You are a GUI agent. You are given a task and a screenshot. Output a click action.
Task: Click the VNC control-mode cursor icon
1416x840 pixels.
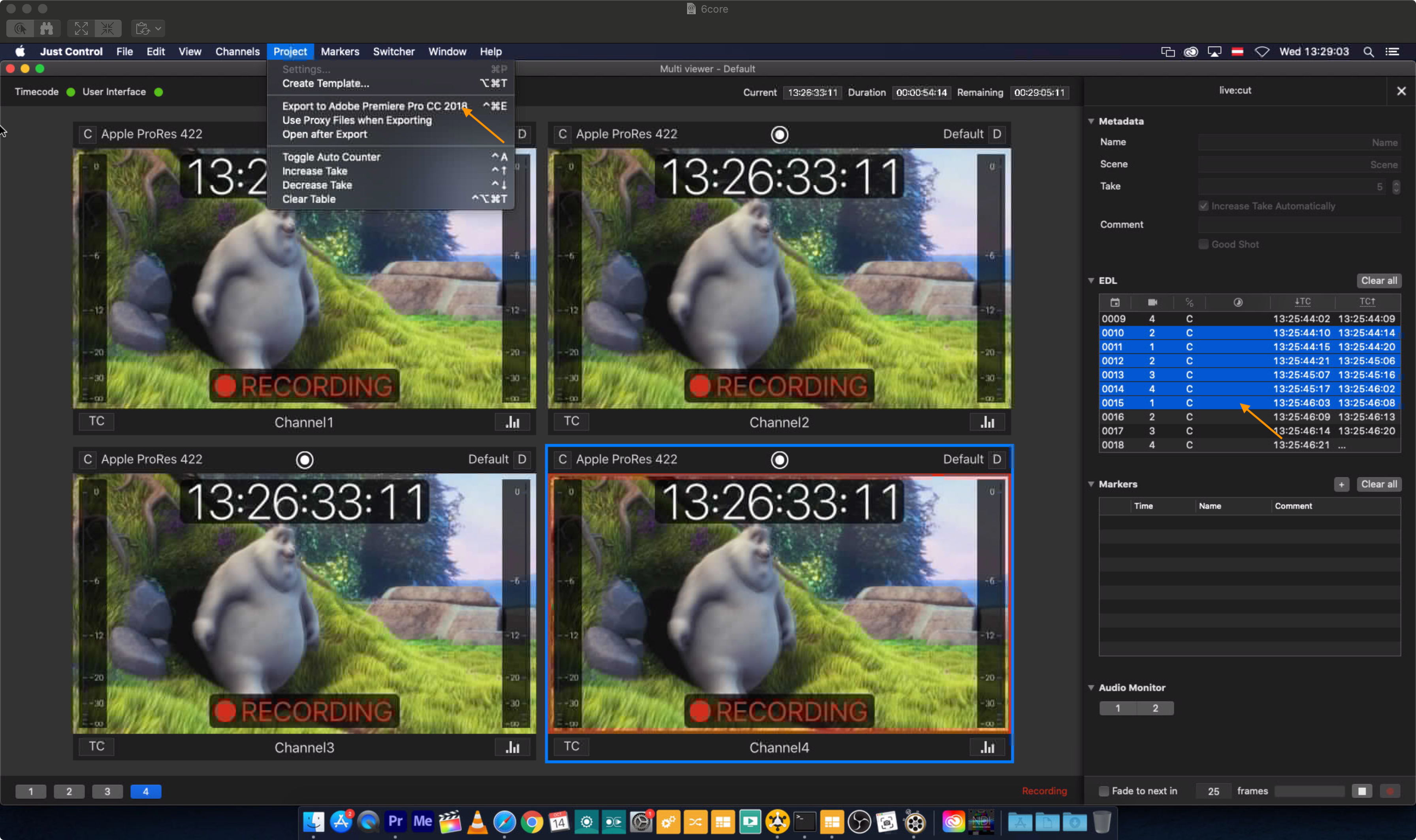pos(21,28)
